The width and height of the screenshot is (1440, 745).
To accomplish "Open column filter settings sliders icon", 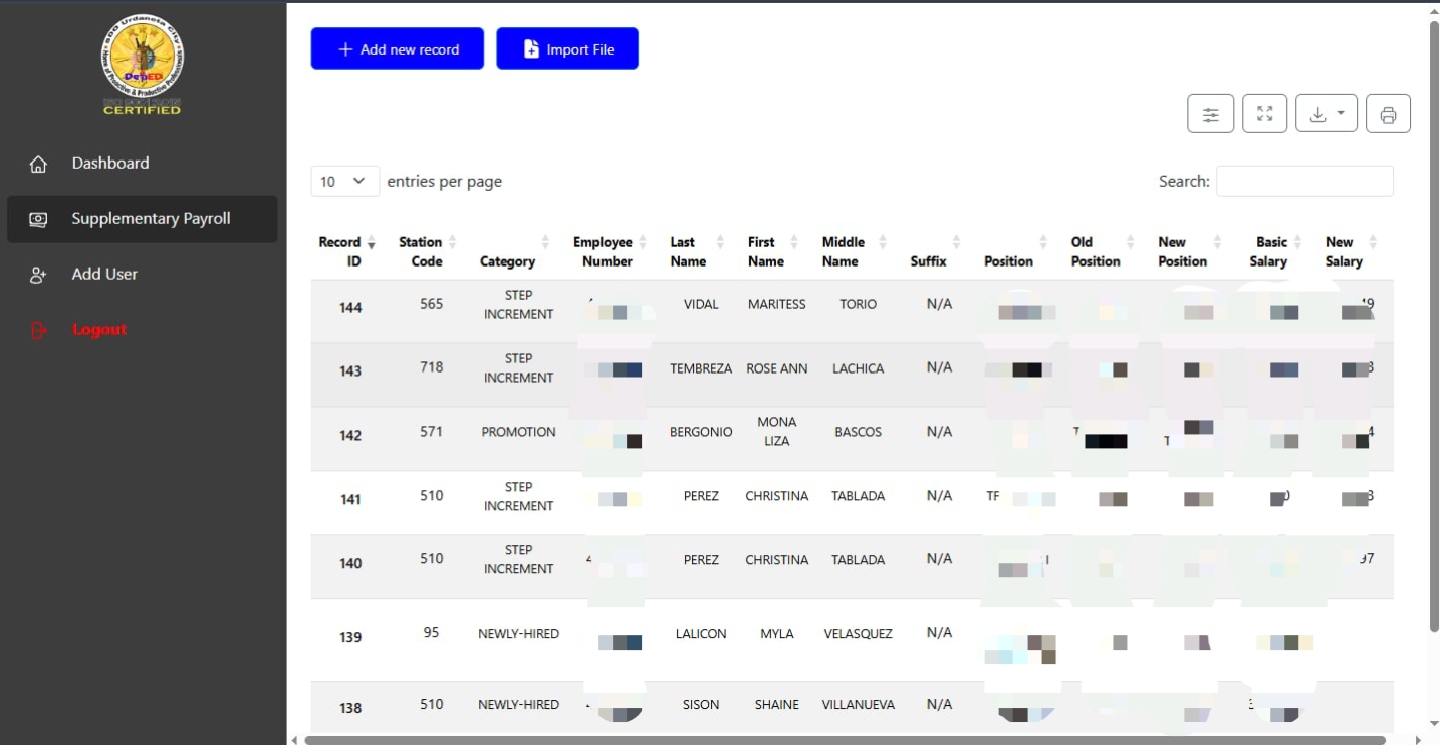I will (x=1210, y=114).
